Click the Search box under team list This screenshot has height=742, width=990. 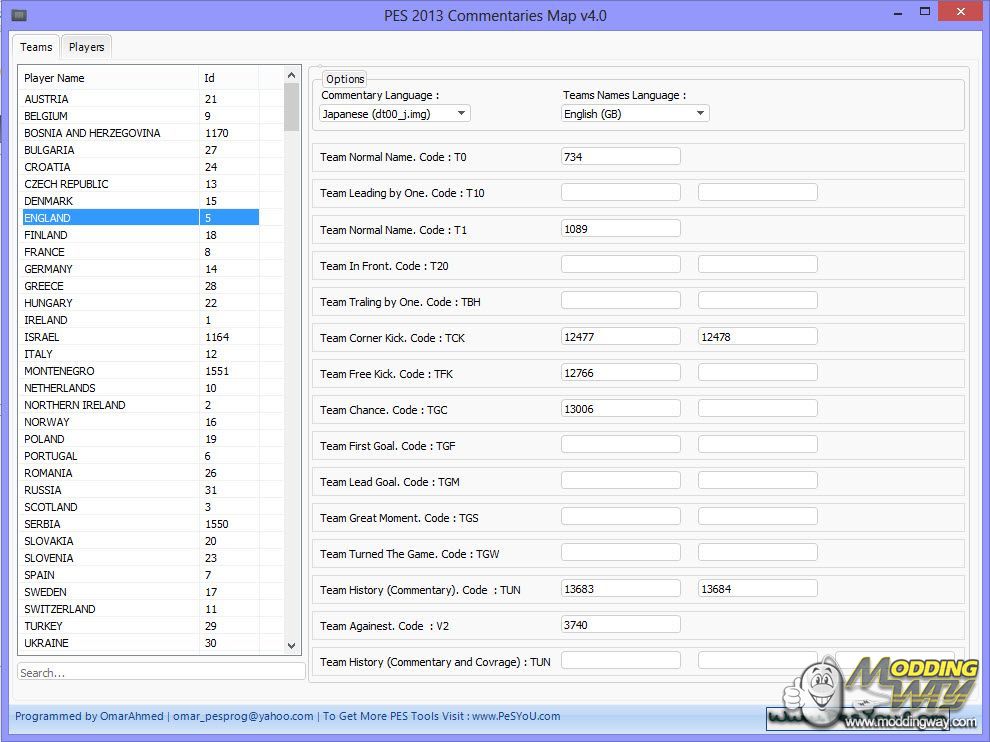pyautogui.click(x=161, y=672)
